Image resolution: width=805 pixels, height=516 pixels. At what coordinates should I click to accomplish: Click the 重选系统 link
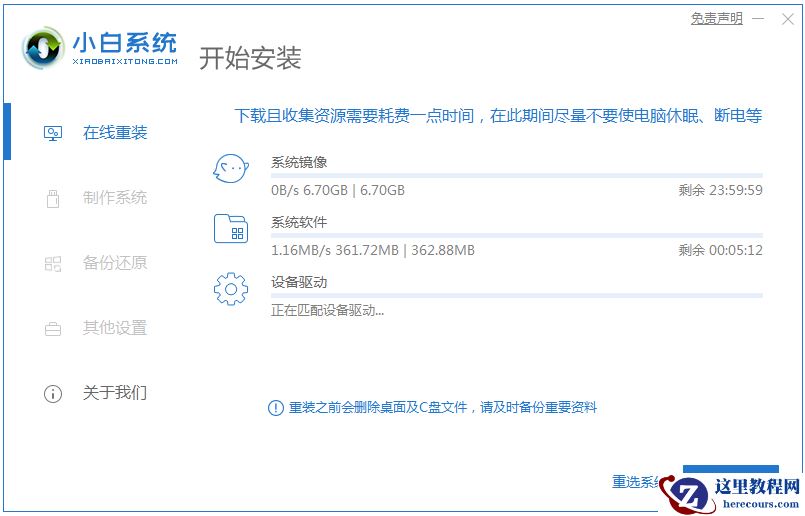click(637, 482)
